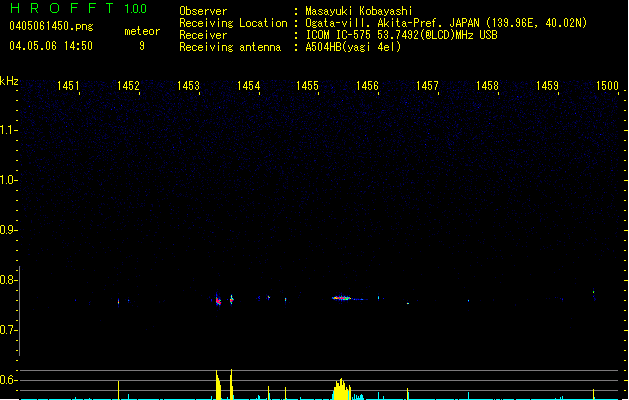The height and width of the screenshot is (400, 629).
Task: Click the Observer field label
Action: click(x=203, y=11)
